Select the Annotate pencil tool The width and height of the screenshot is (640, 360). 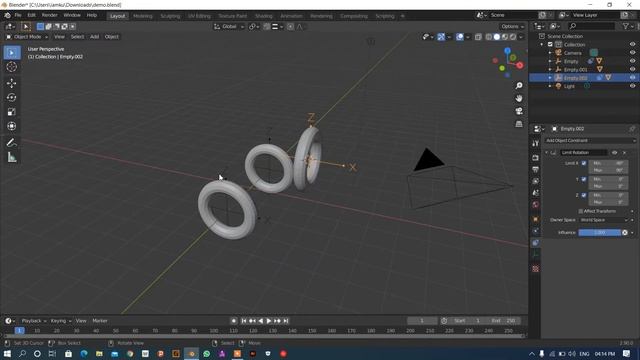pos(12,142)
